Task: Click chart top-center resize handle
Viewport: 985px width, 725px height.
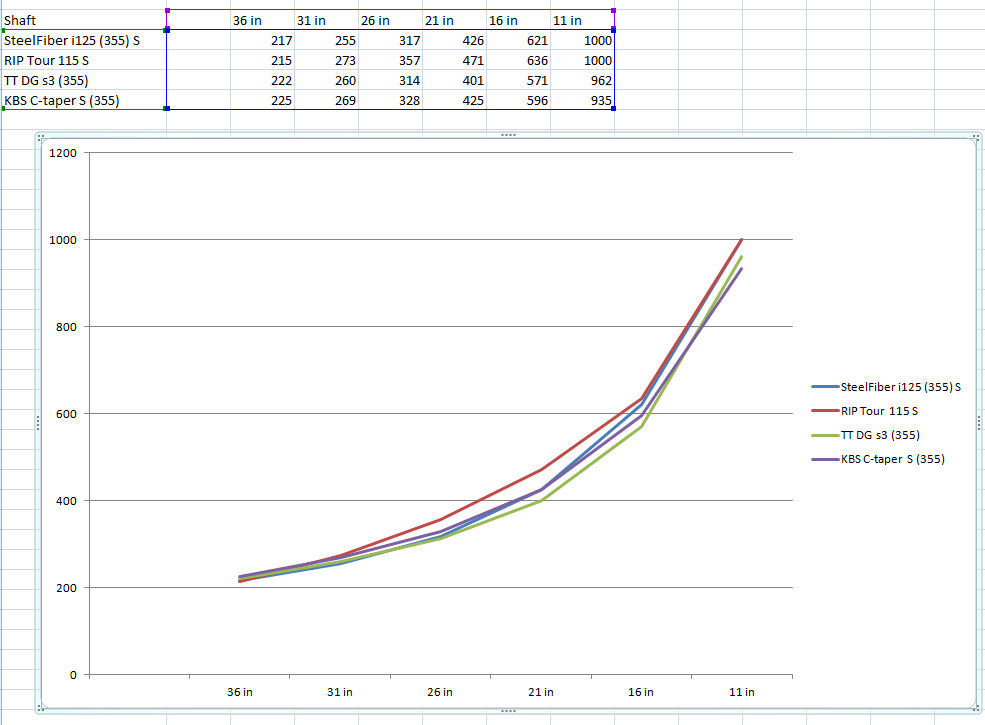Action: click(x=508, y=135)
